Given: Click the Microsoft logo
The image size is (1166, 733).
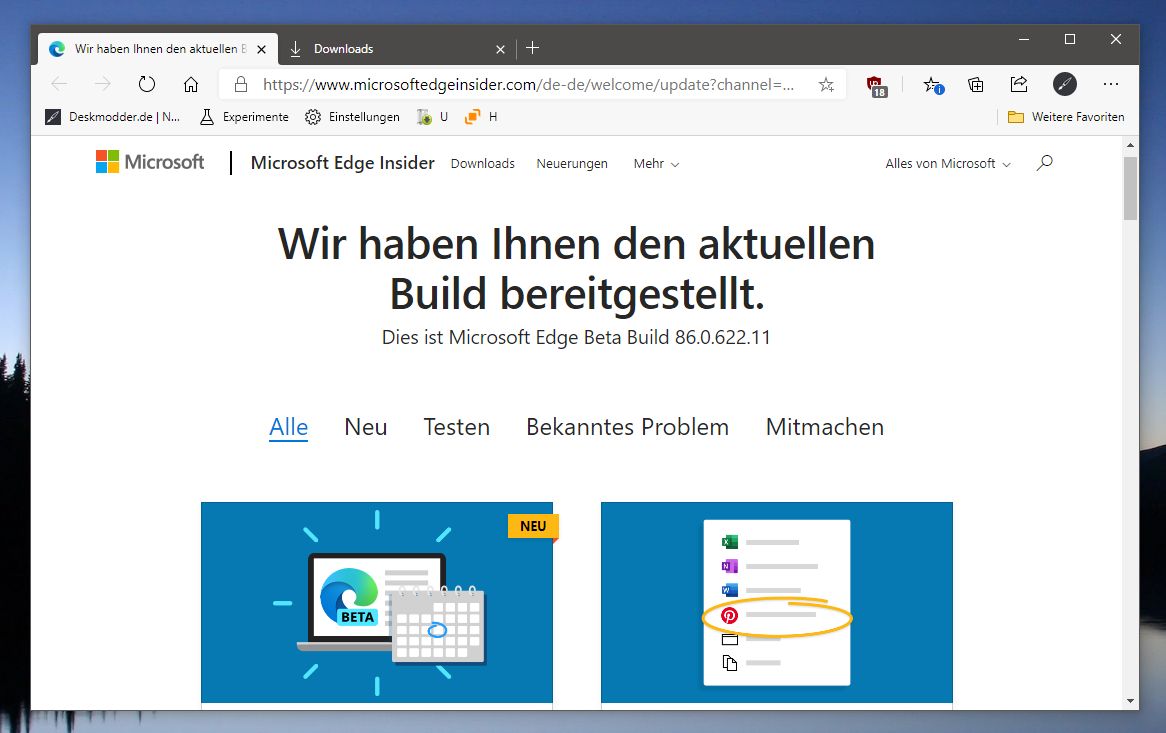Looking at the screenshot, I should click(x=149, y=161).
